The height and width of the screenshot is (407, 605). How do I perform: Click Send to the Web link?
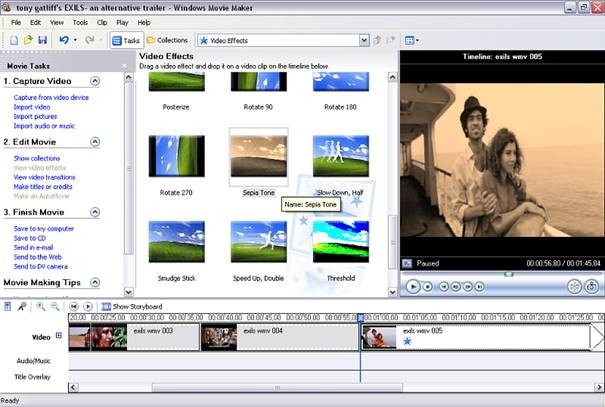(37, 257)
